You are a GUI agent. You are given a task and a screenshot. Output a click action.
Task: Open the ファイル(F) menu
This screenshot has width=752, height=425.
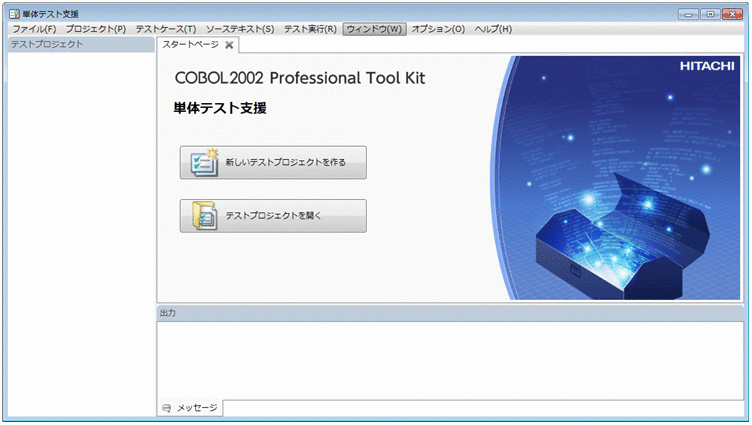pyautogui.click(x=35, y=29)
